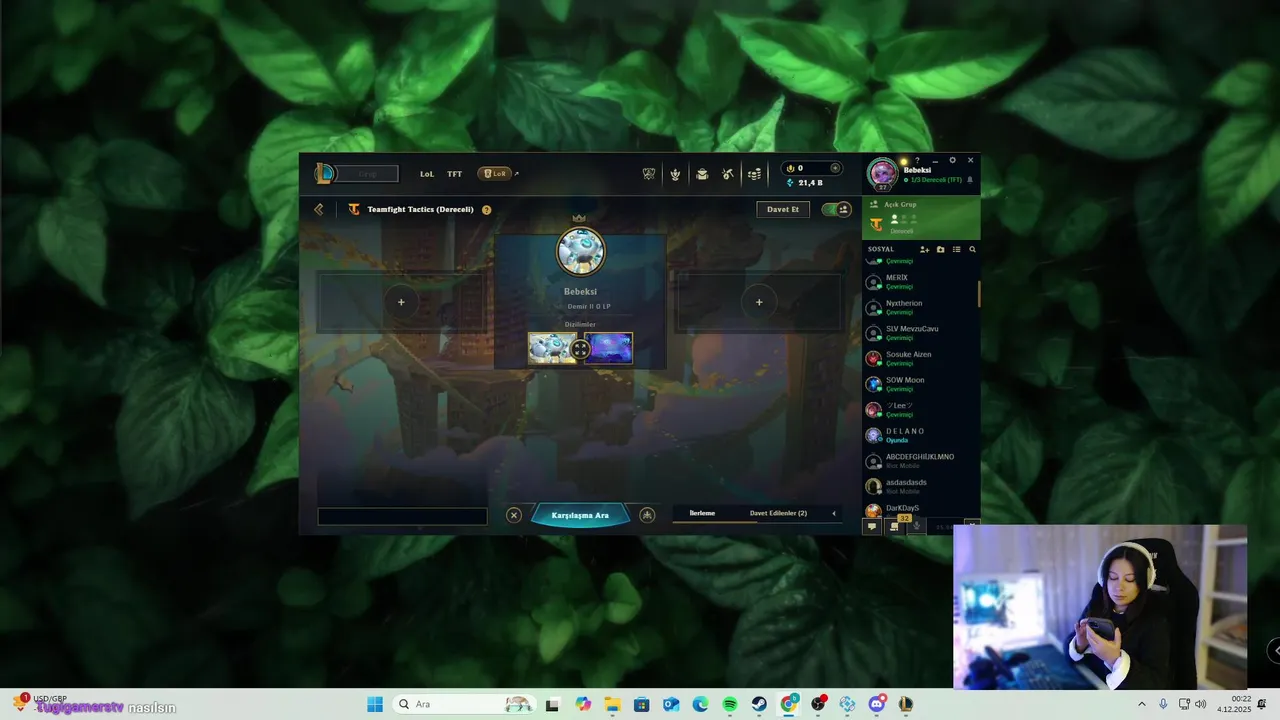The height and width of the screenshot is (720, 1280).
Task: Click the expand icon between the arena thumbnails
Action: (x=580, y=349)
